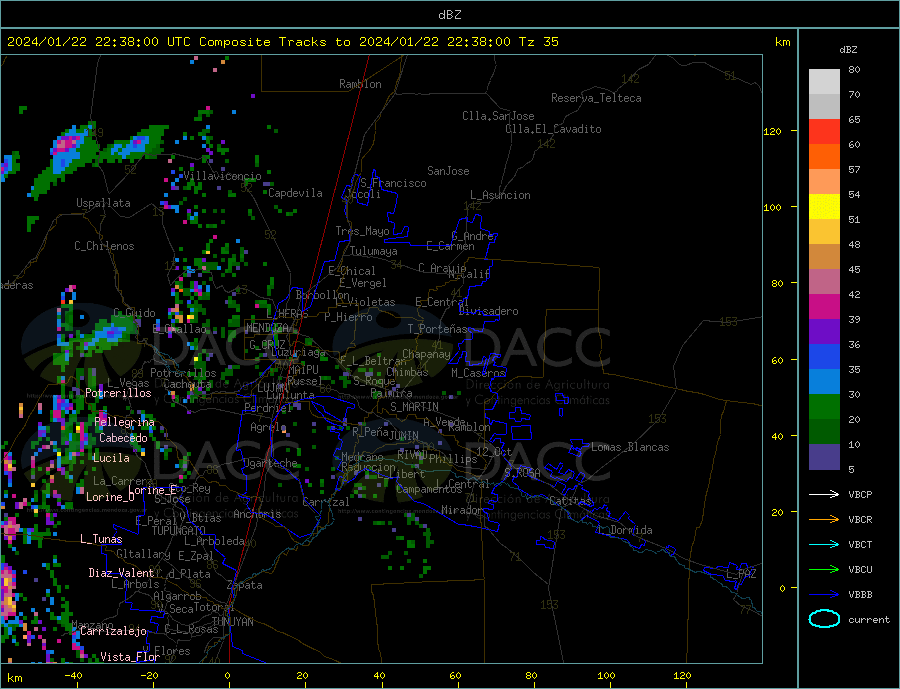Pick the bright green swatch below the 30 label
Screen dimensions: 900x689
click(824, 407)
